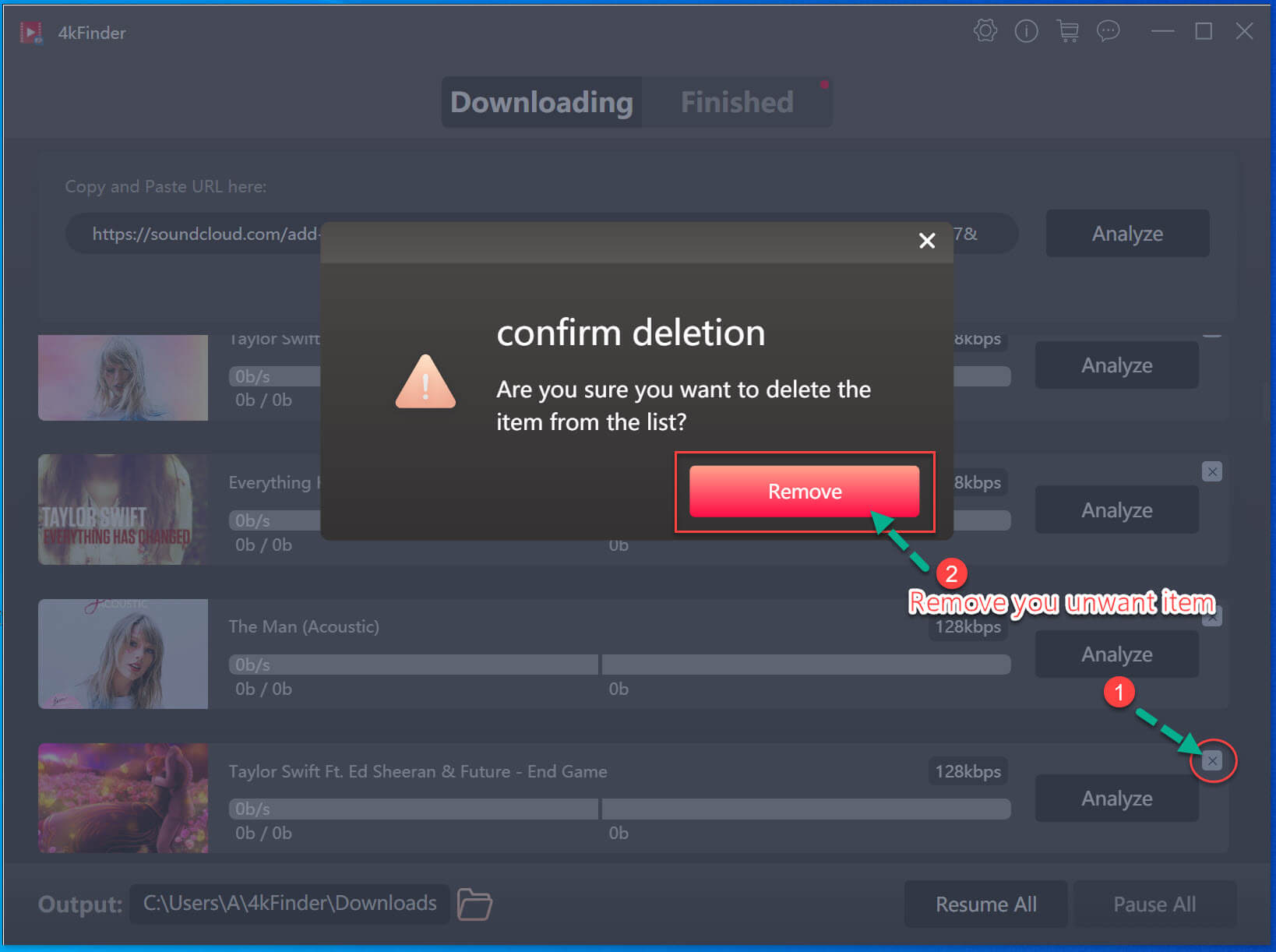Open the feedback chat bubble icon
Screen dimensions: 1276x952
pos(1108,31)
